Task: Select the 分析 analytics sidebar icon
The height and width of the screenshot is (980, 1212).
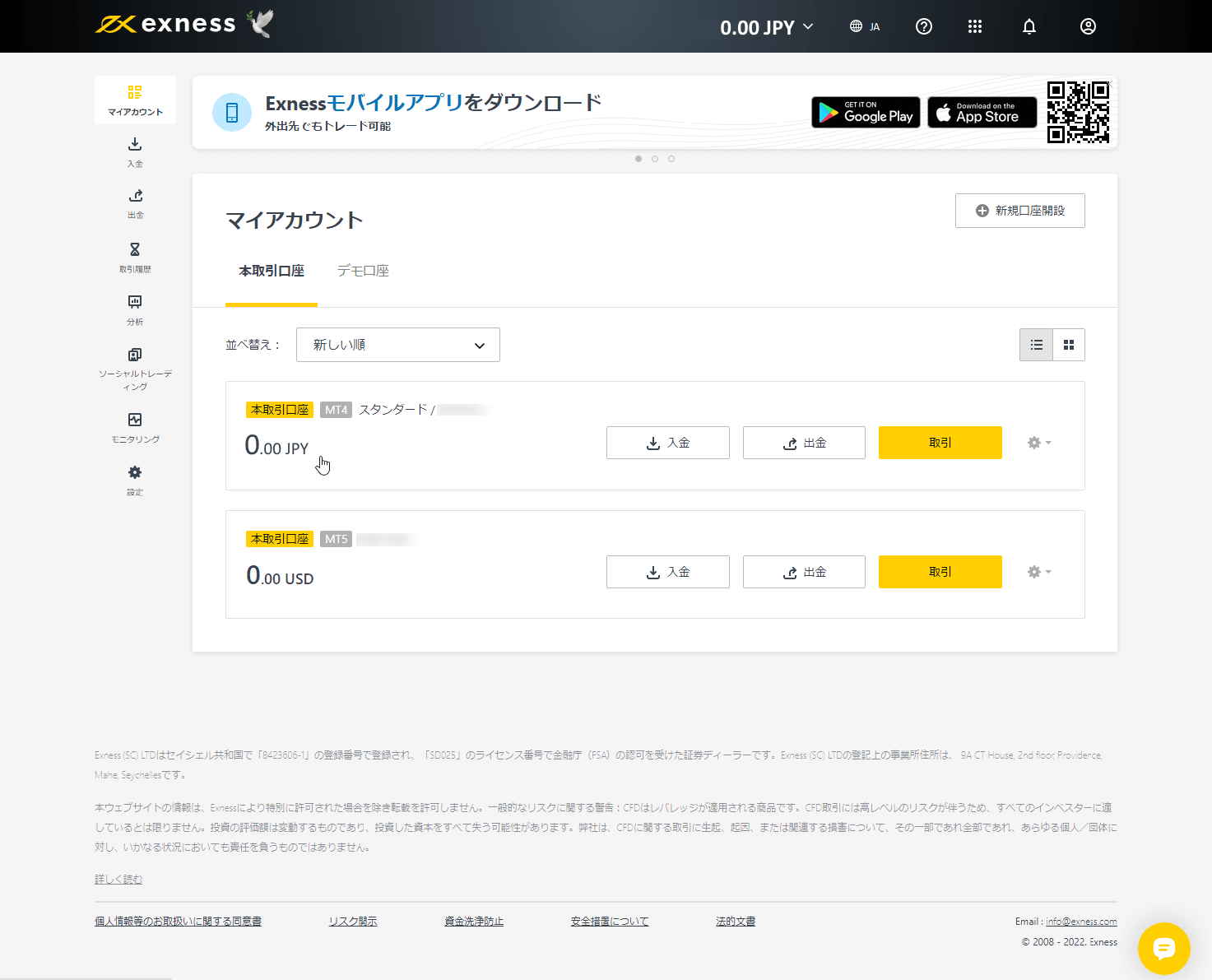Action: click(x=135, y=309)
